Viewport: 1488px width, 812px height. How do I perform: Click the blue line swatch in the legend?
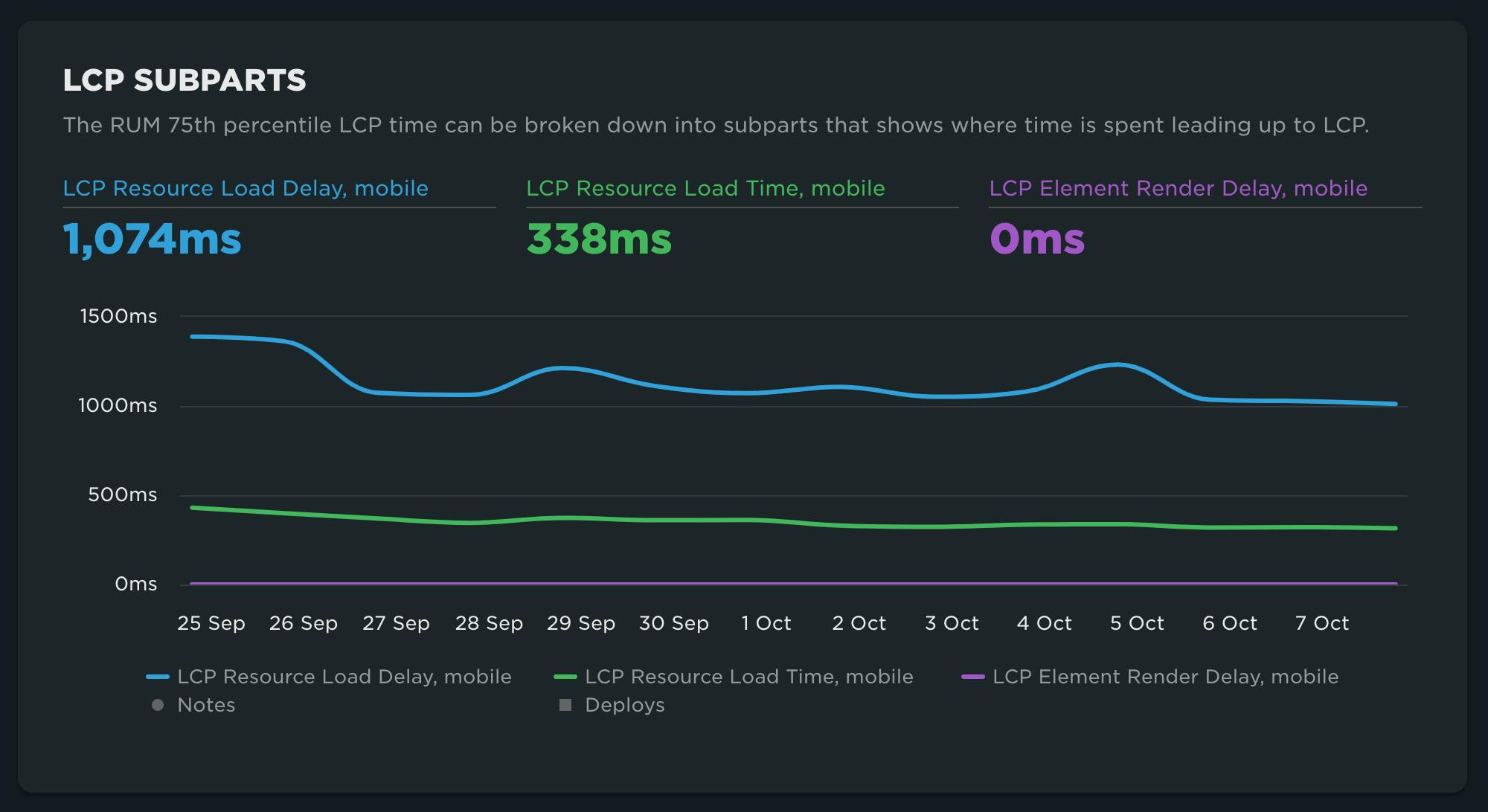158,677
